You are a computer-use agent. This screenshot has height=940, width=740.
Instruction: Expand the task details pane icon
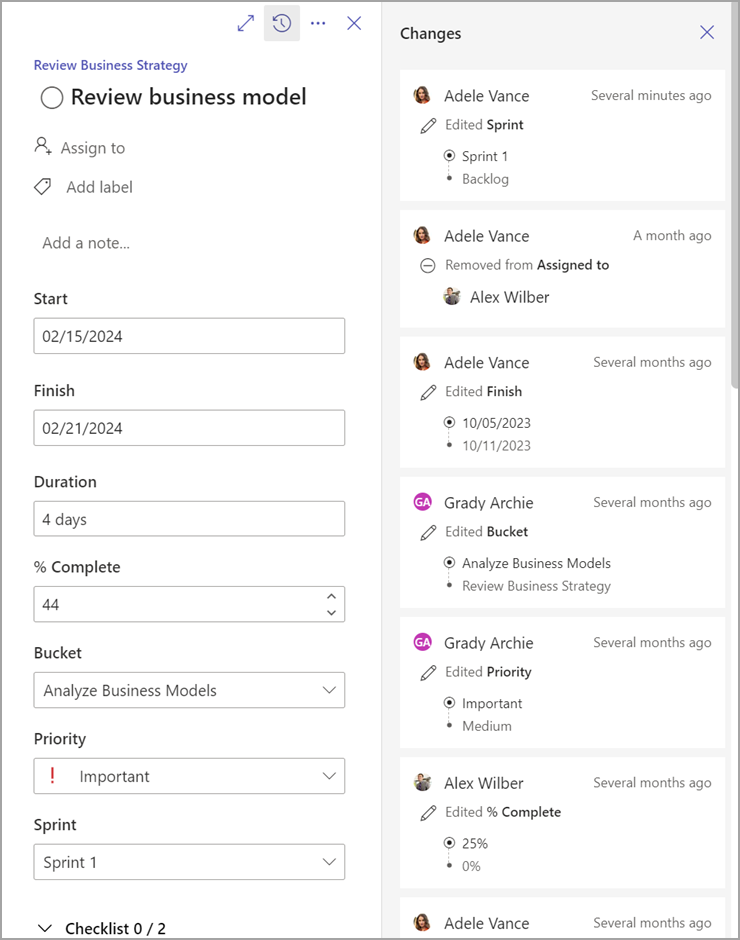245,23
